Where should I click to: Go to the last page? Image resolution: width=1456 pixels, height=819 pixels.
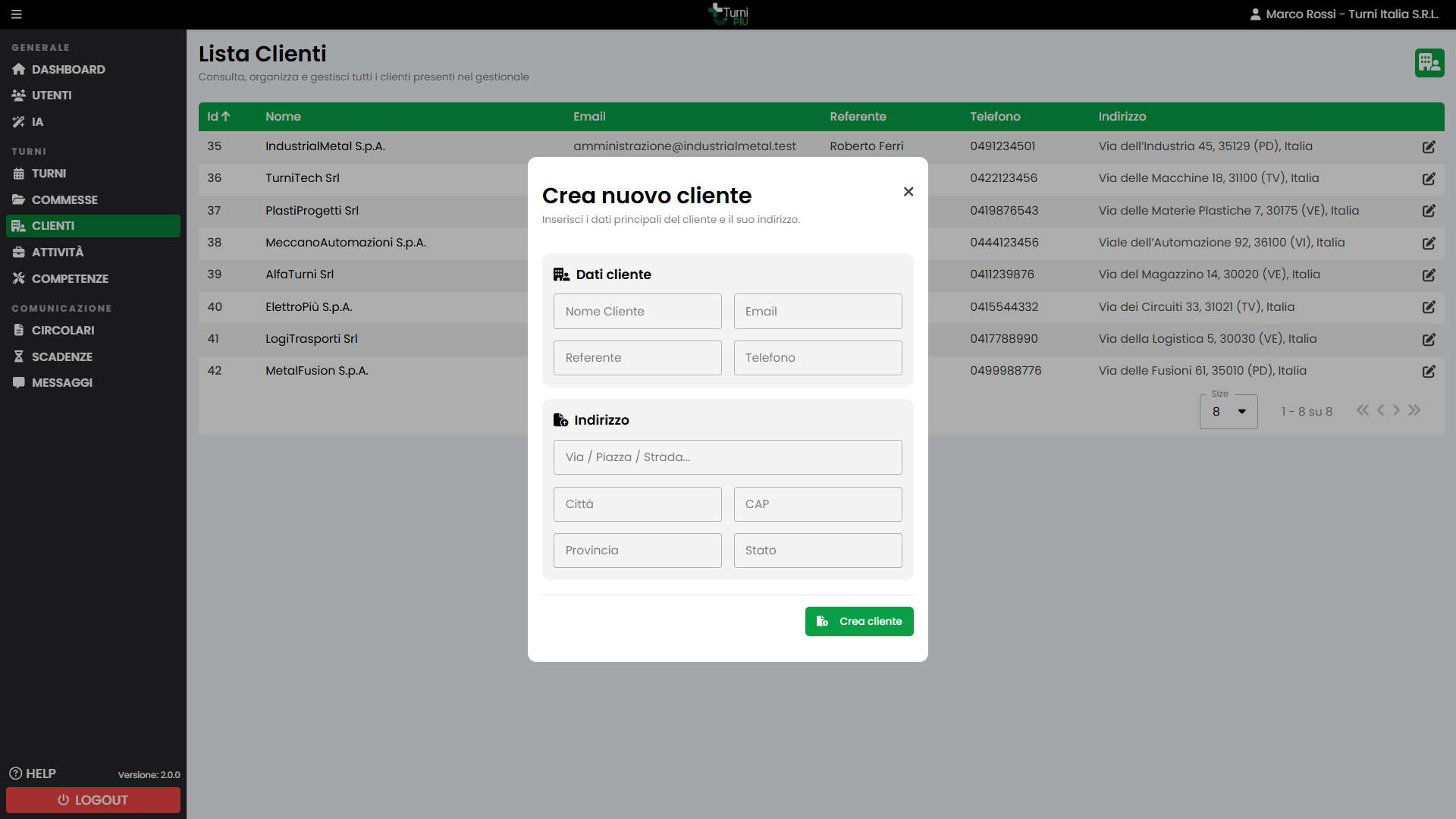[x=1414, y=410]
